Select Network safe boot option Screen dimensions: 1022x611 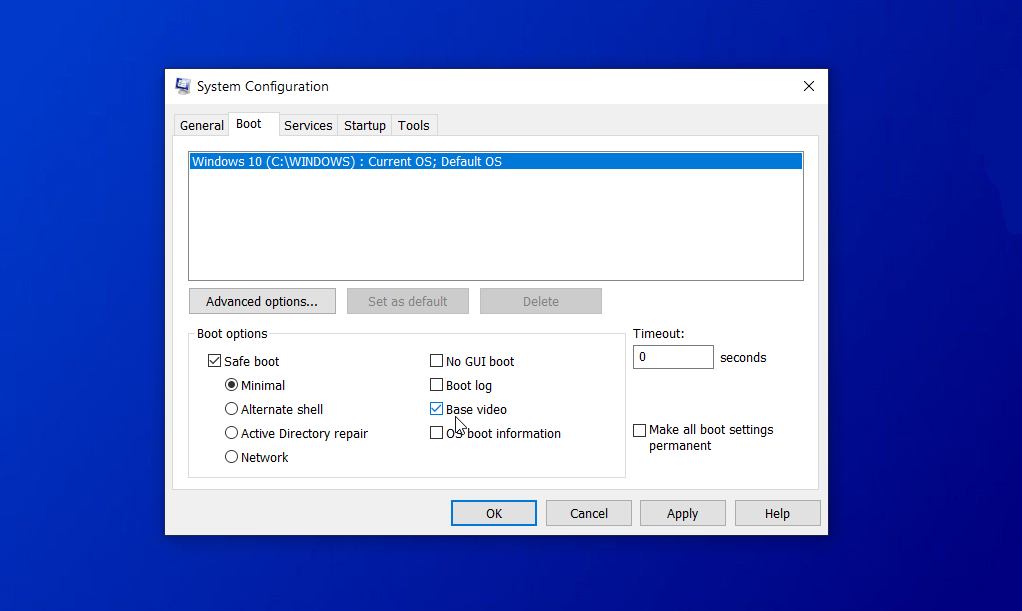pyautogui.click(x=231, y=457)
